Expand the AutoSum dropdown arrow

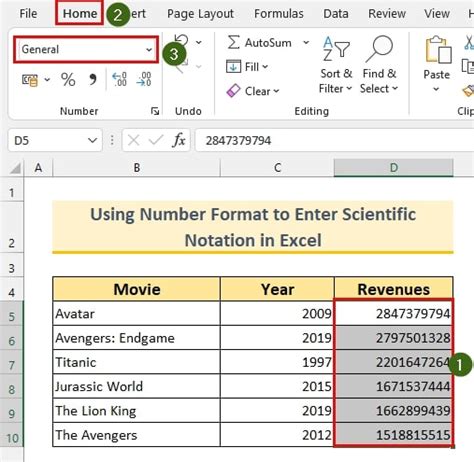306,43
